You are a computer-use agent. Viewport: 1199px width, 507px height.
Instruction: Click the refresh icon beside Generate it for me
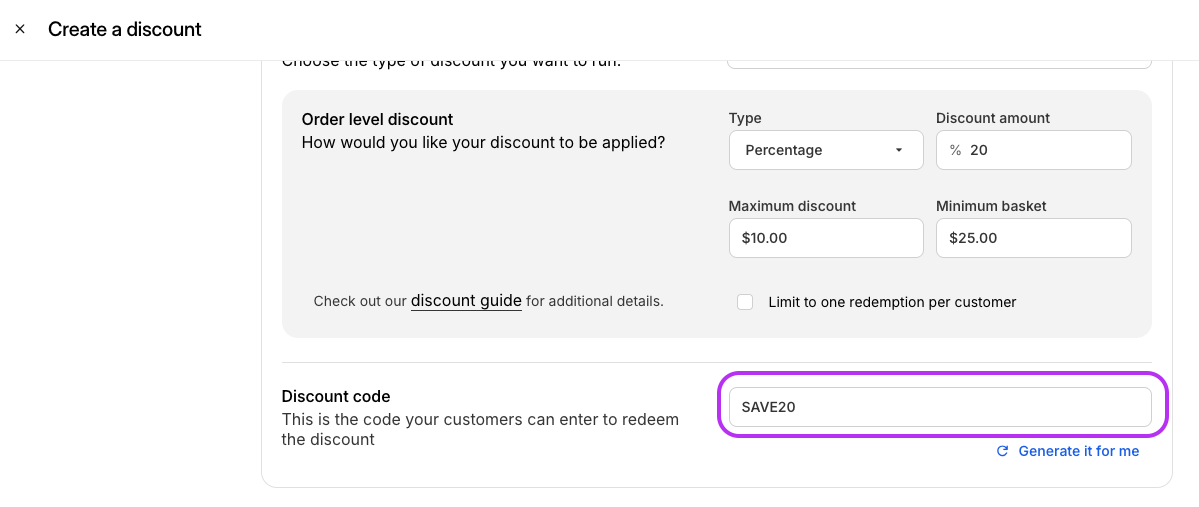[x=1002, y=451]
